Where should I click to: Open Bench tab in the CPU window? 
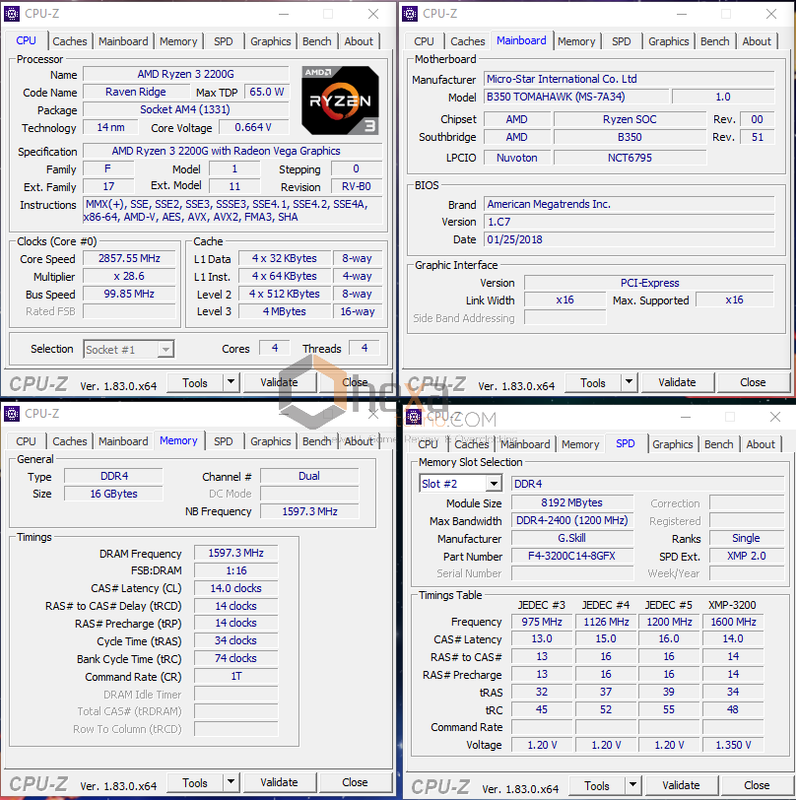coord(317,41)
